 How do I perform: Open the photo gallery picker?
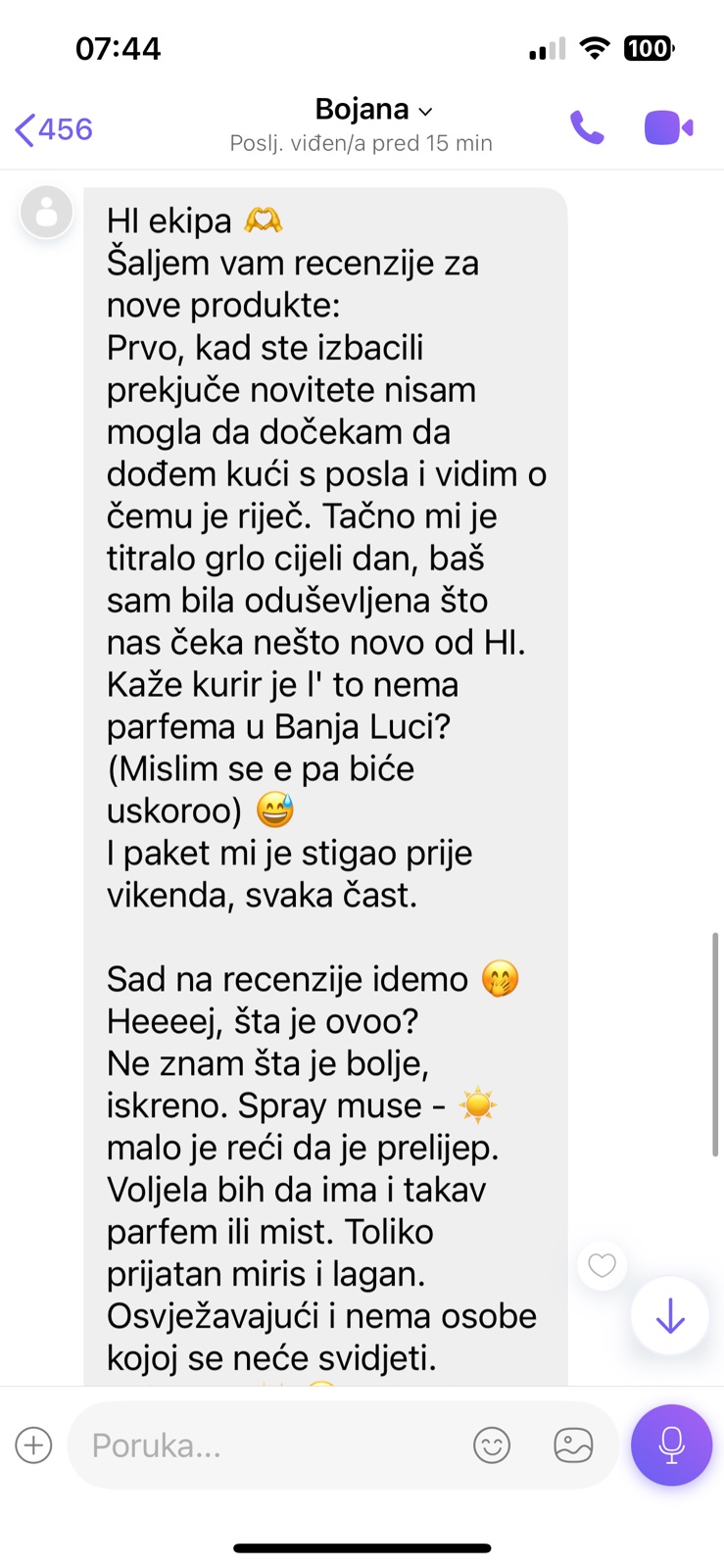point(573,1445)
